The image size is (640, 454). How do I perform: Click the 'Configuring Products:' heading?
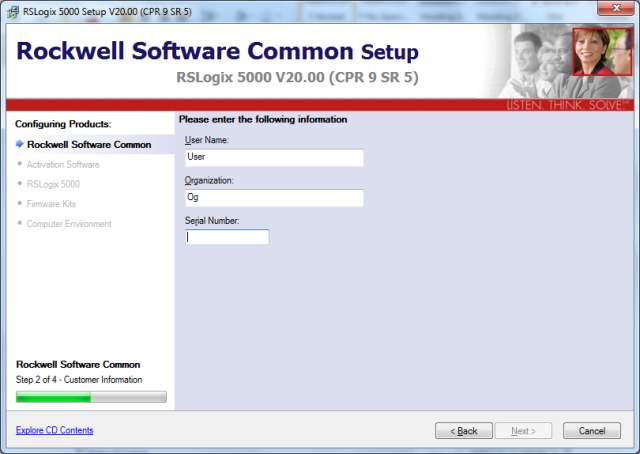click(x=63, y=124)
